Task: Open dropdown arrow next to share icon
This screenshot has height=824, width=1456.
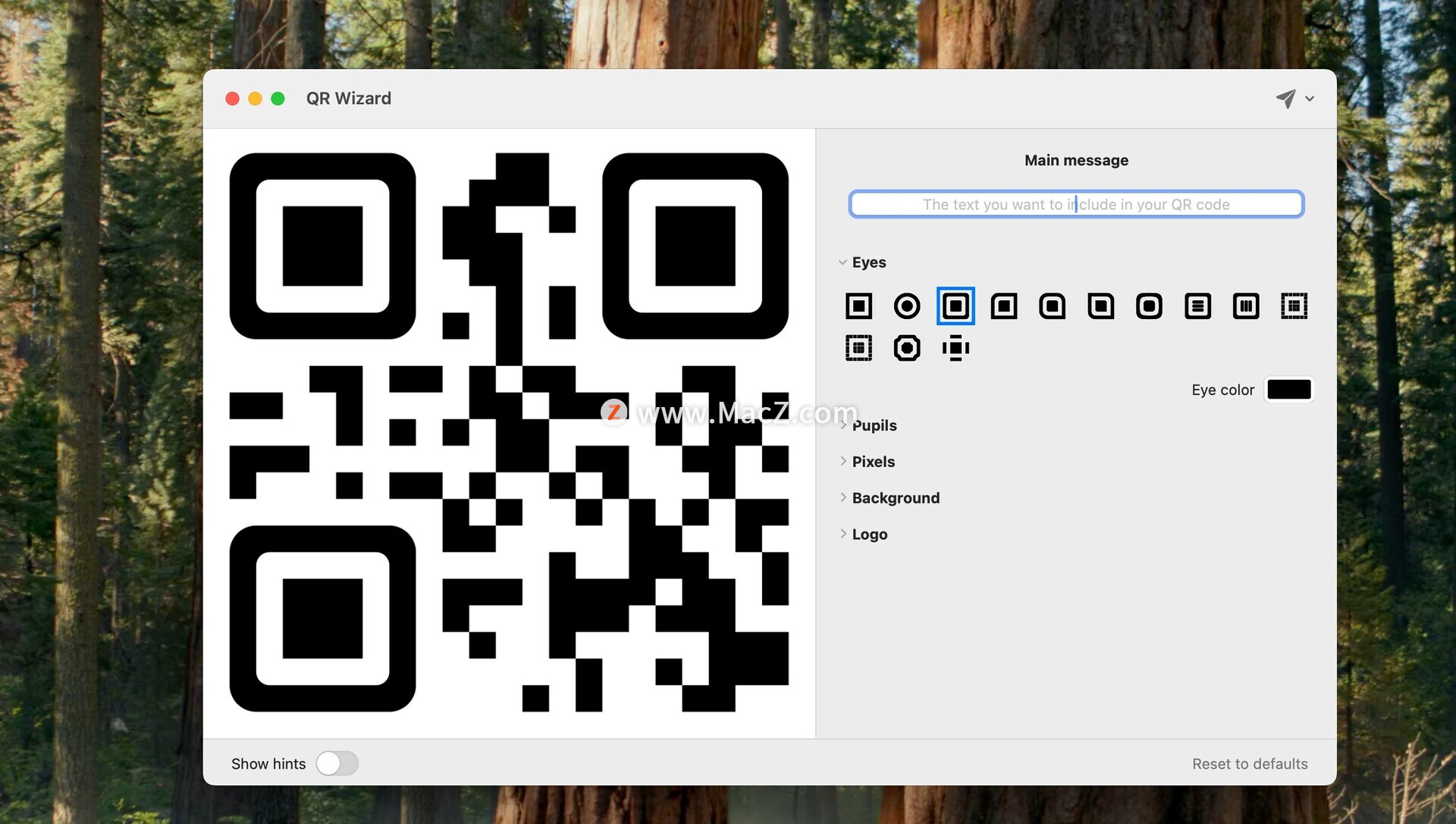Action: tap(1310, 99)
